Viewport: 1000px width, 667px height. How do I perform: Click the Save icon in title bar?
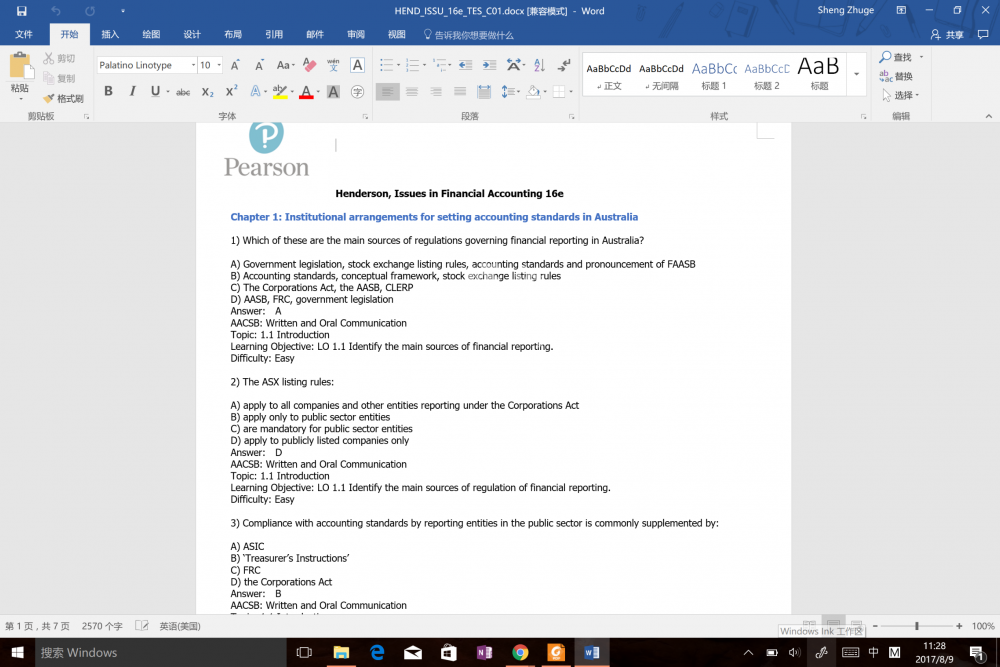[x=21, y=11]
